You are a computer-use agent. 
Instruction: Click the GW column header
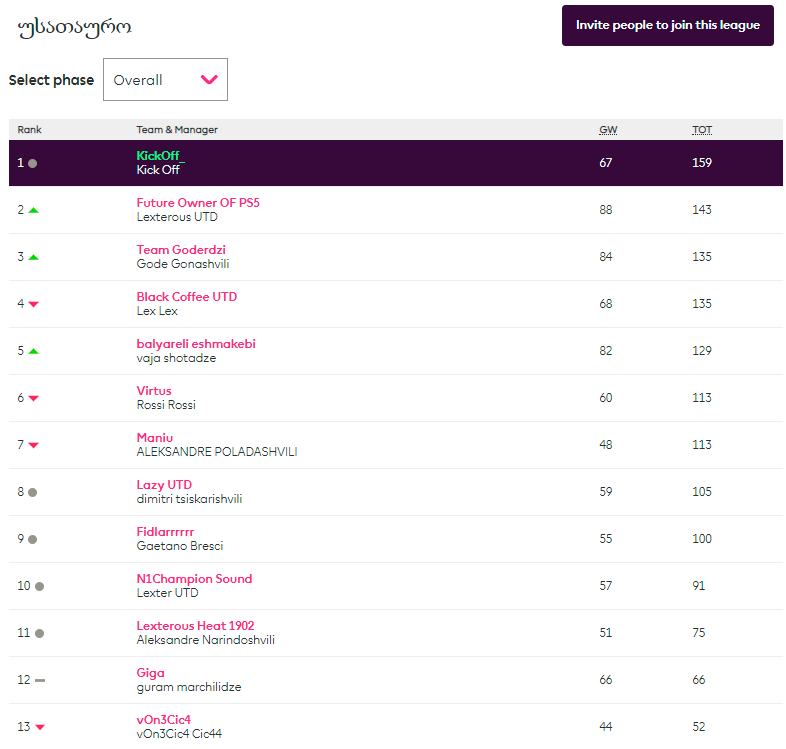(607, 130)
